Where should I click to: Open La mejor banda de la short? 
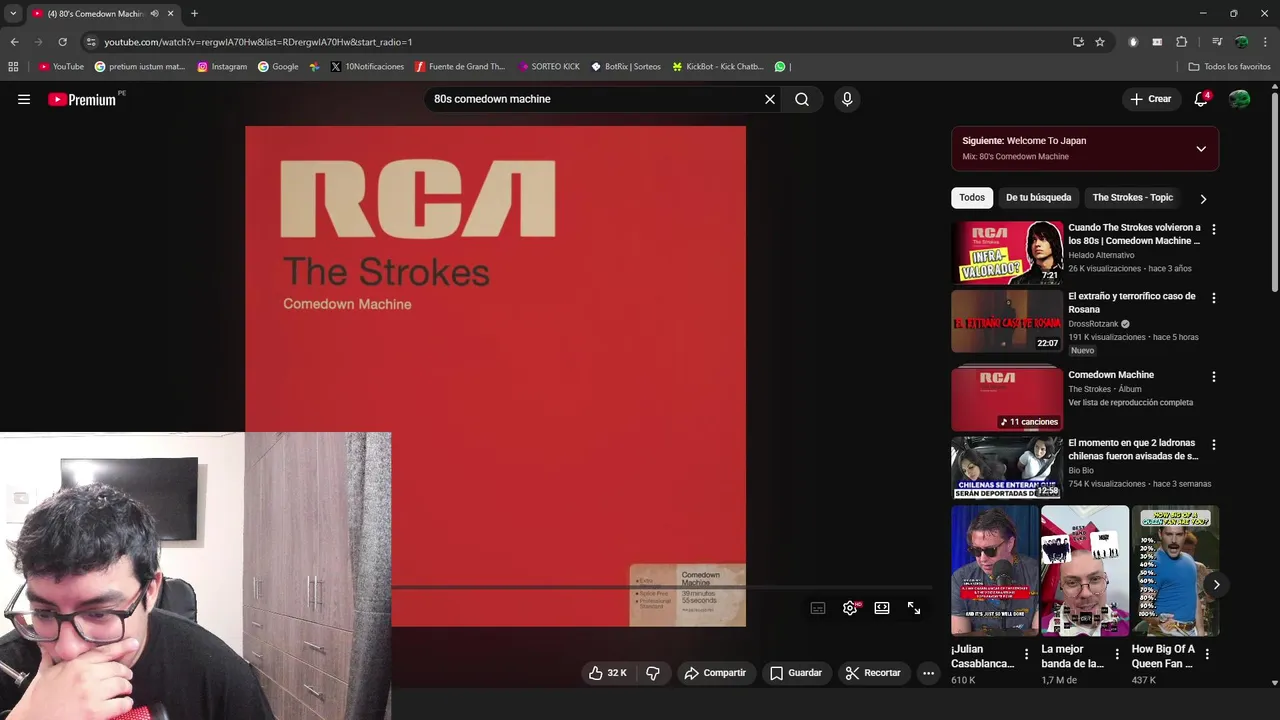(x=1085, y=570)
